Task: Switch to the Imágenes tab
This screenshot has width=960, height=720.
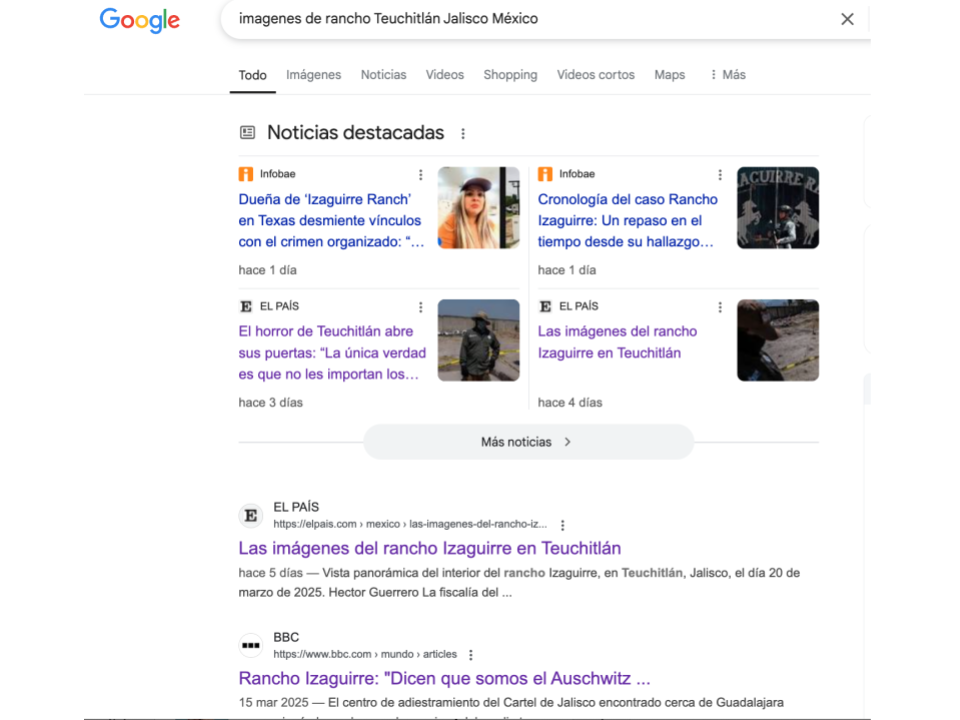Action: point(313,75)
